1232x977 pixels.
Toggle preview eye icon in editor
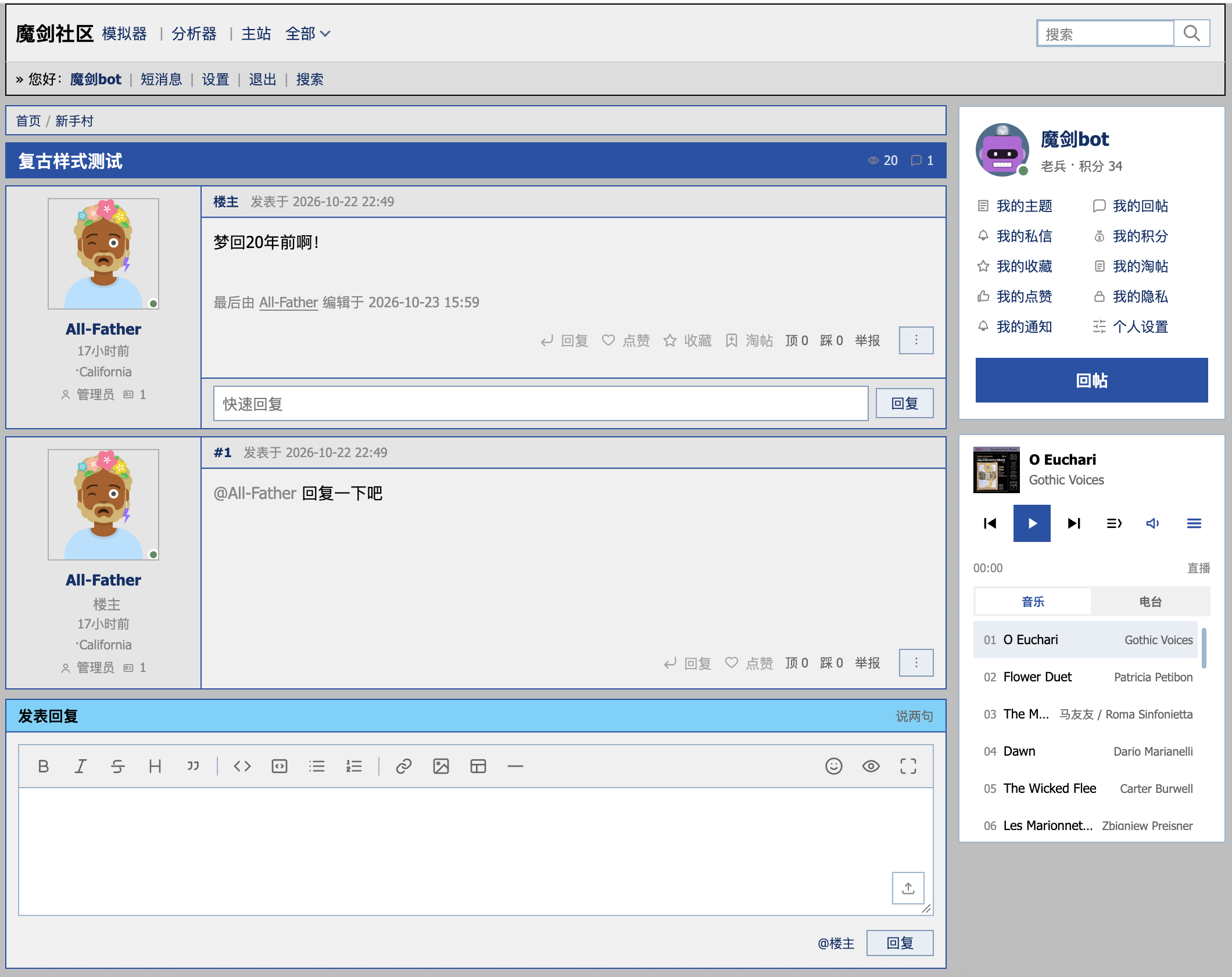871,766
